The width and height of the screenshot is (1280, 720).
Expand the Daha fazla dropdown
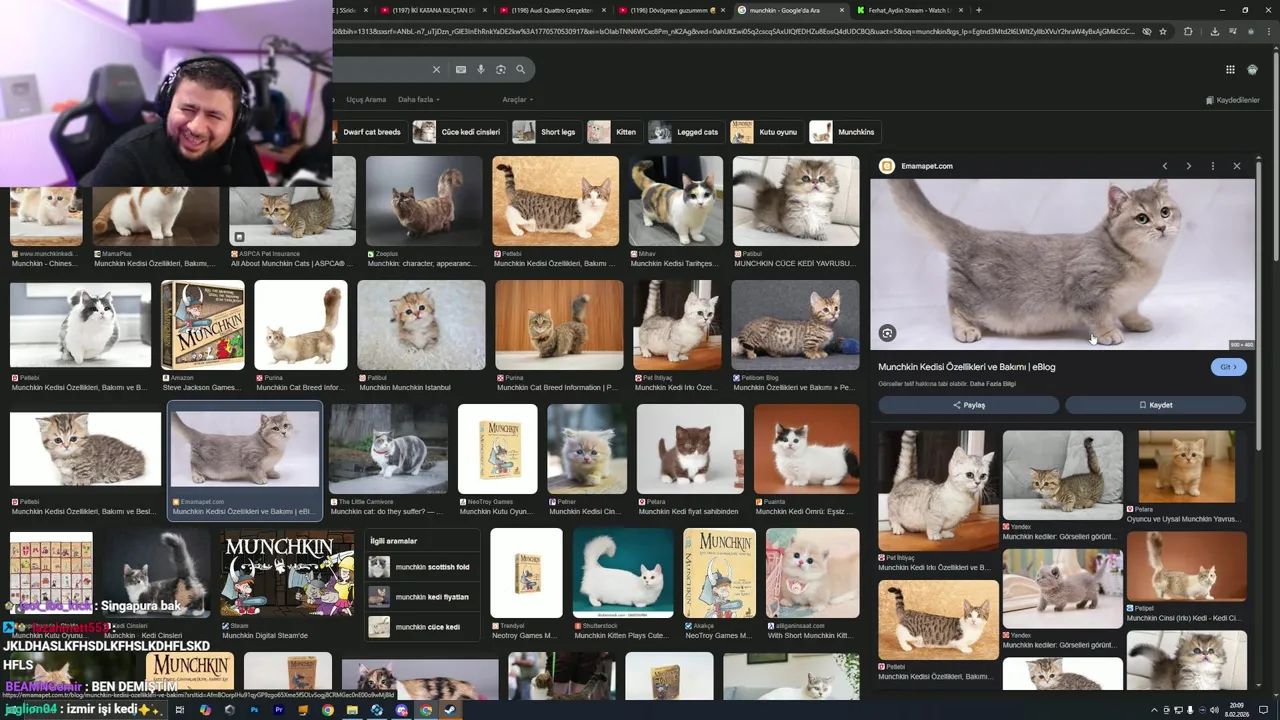click(x=419, y=100)
